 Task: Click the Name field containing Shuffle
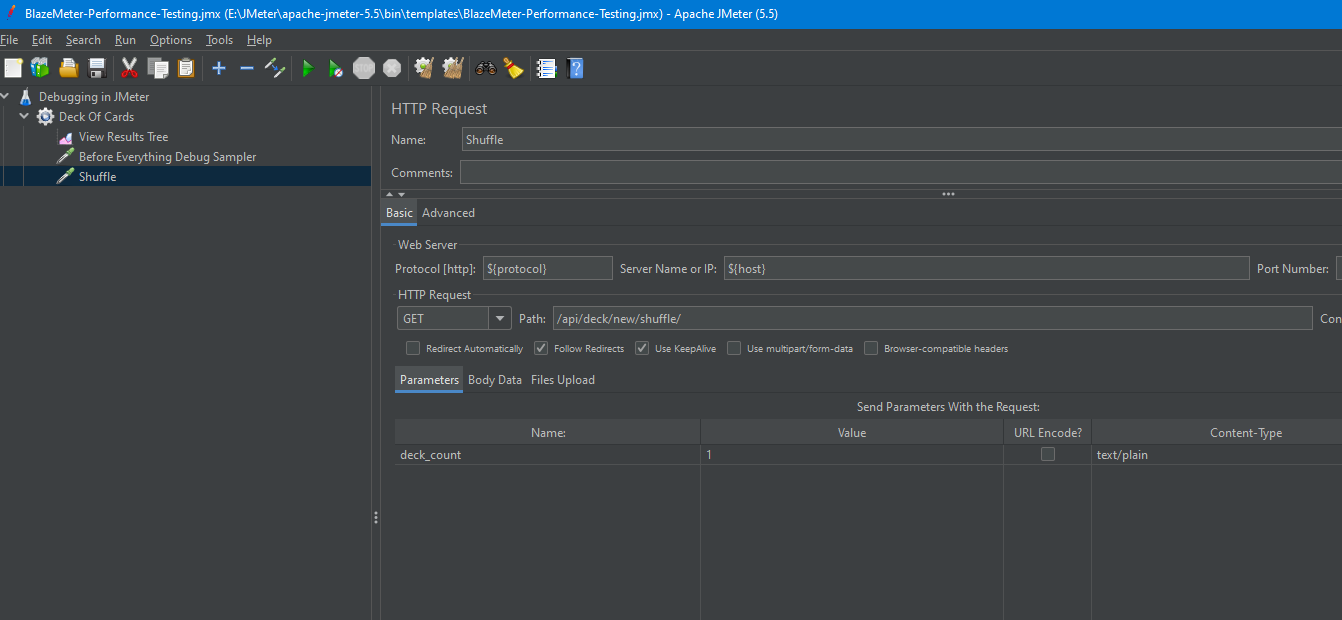coord(901,140)
